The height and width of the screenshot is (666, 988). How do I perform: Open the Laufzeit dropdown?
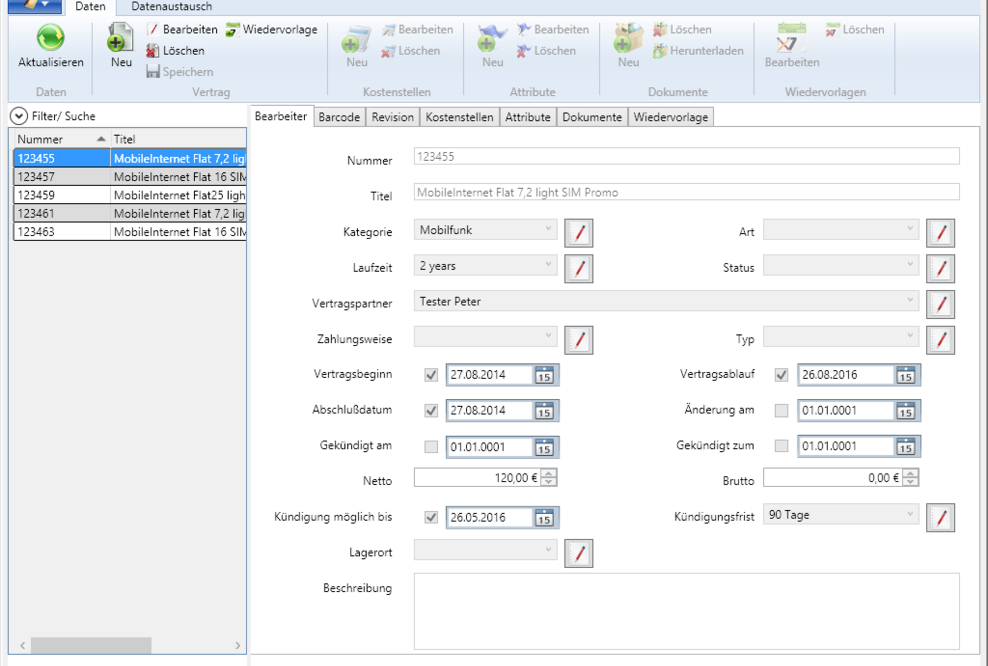coord(485,267)
